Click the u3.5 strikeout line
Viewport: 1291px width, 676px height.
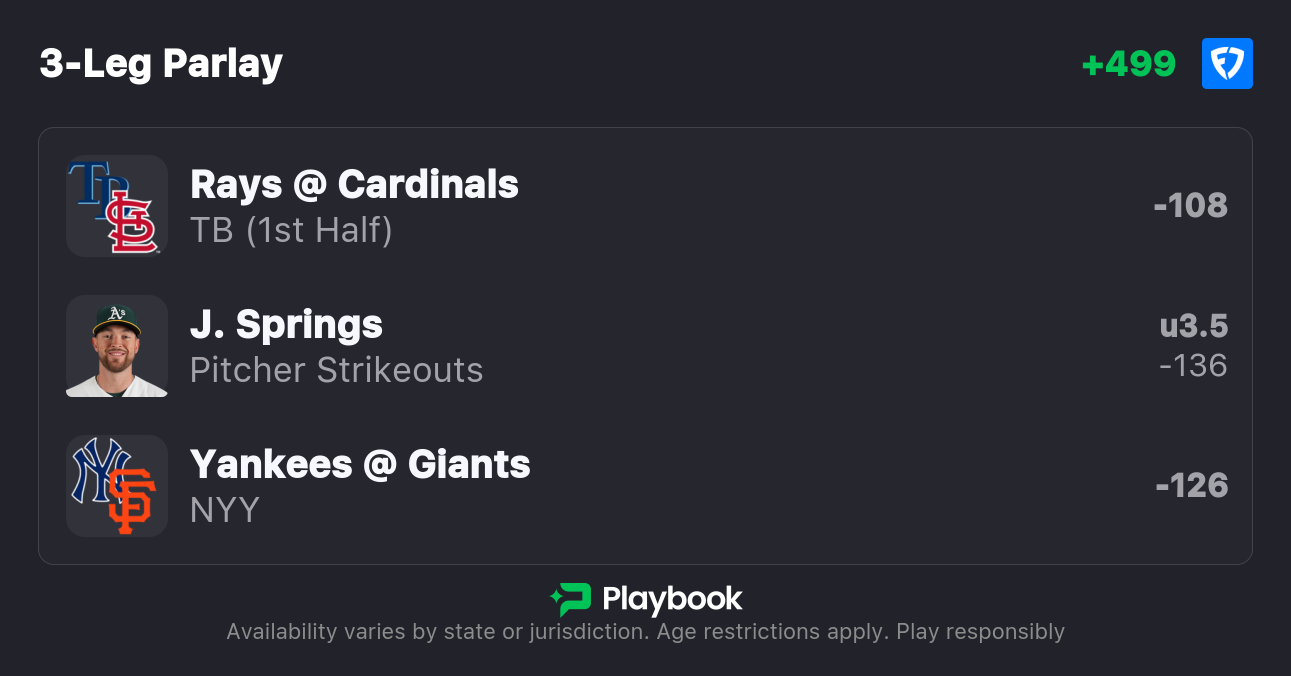(x=1193, y=326)
